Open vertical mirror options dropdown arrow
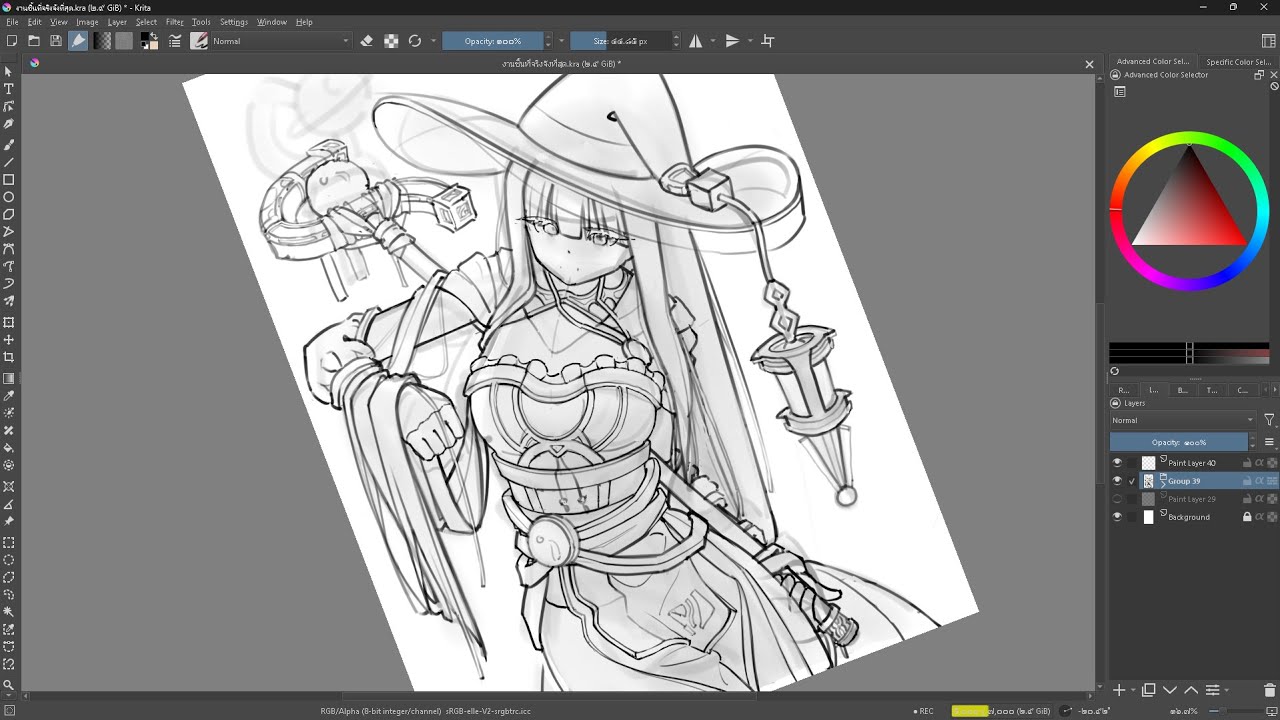 click(x=749, y=41)
